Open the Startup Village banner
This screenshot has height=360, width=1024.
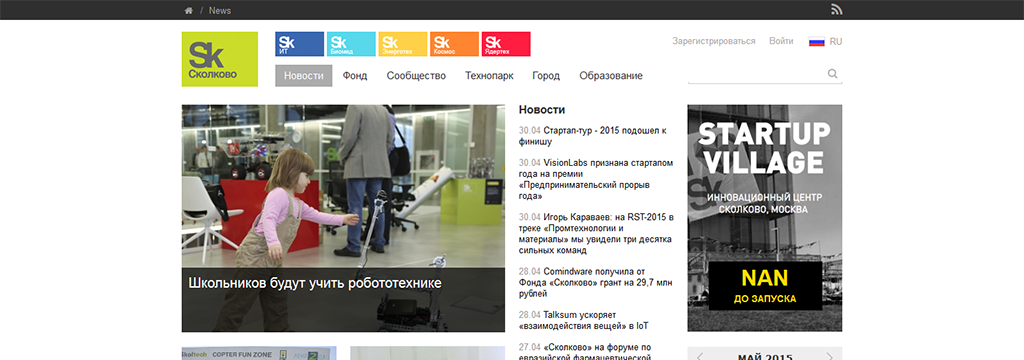point(765,218)
